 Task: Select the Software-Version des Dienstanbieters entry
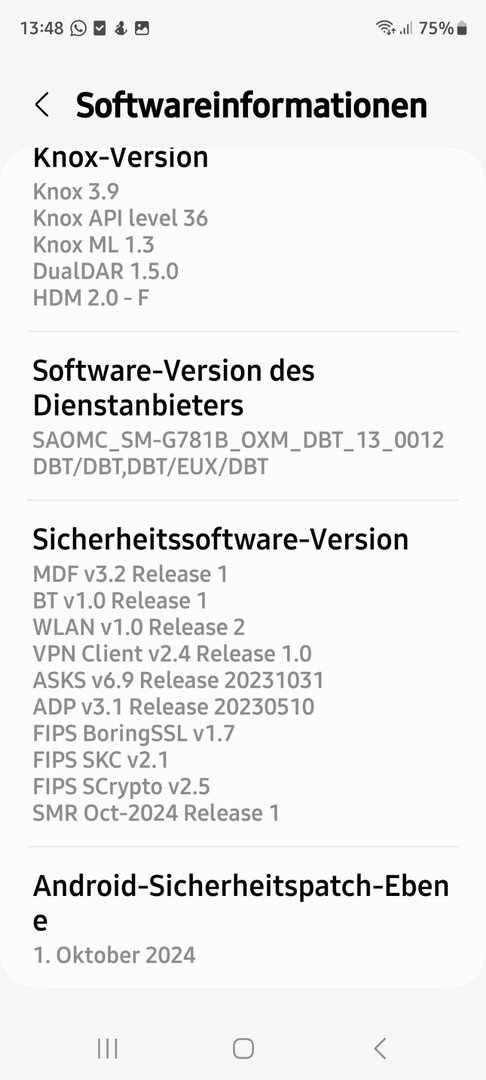(x=243, y=416)
